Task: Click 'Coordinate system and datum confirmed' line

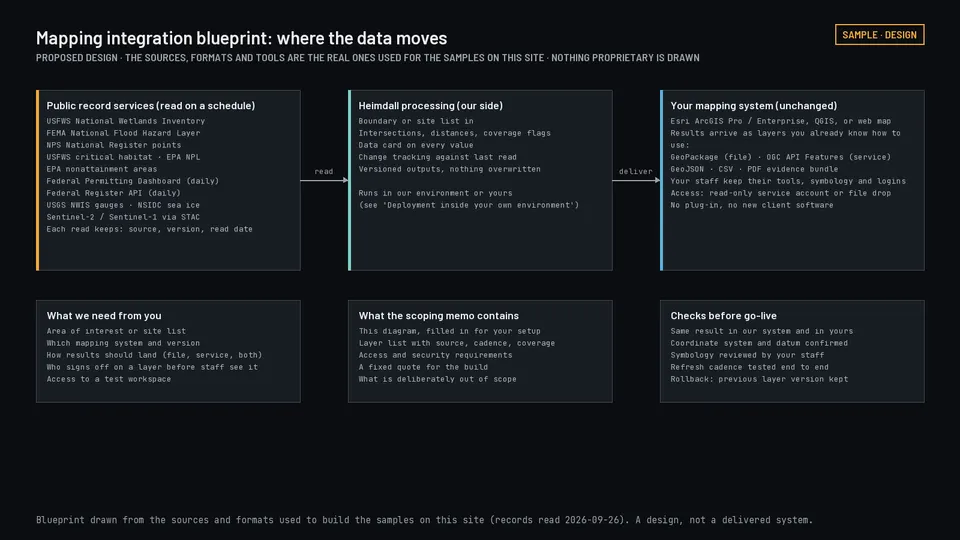Action: (x=759, y=343)
